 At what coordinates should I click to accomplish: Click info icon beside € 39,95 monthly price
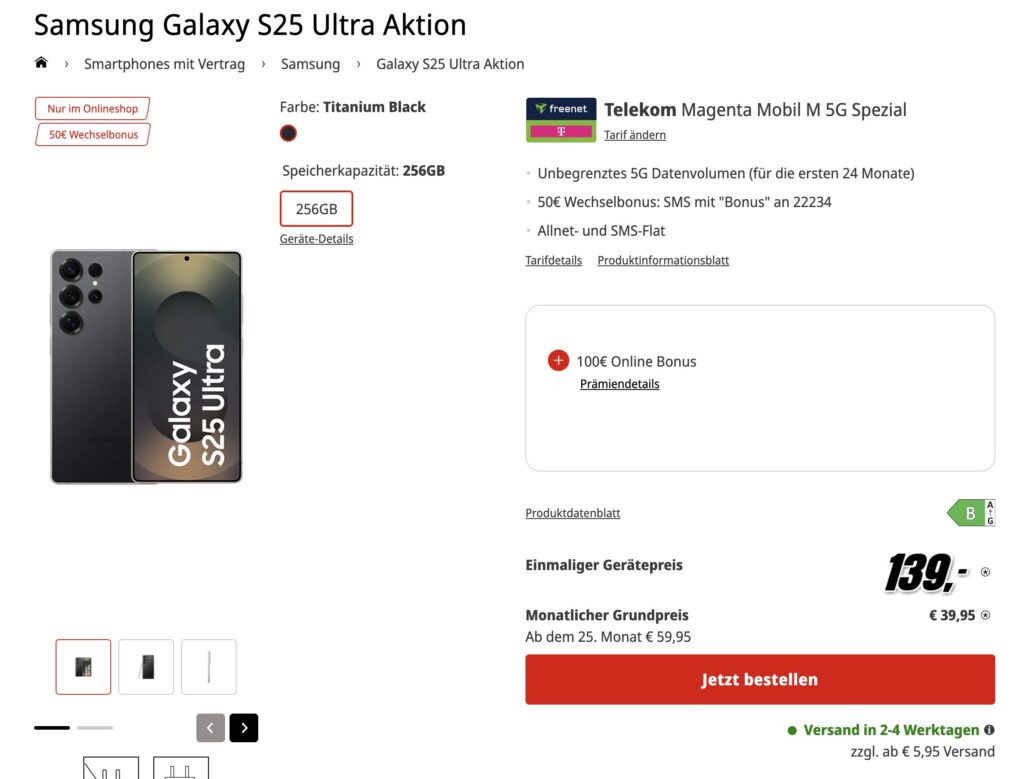985,615
